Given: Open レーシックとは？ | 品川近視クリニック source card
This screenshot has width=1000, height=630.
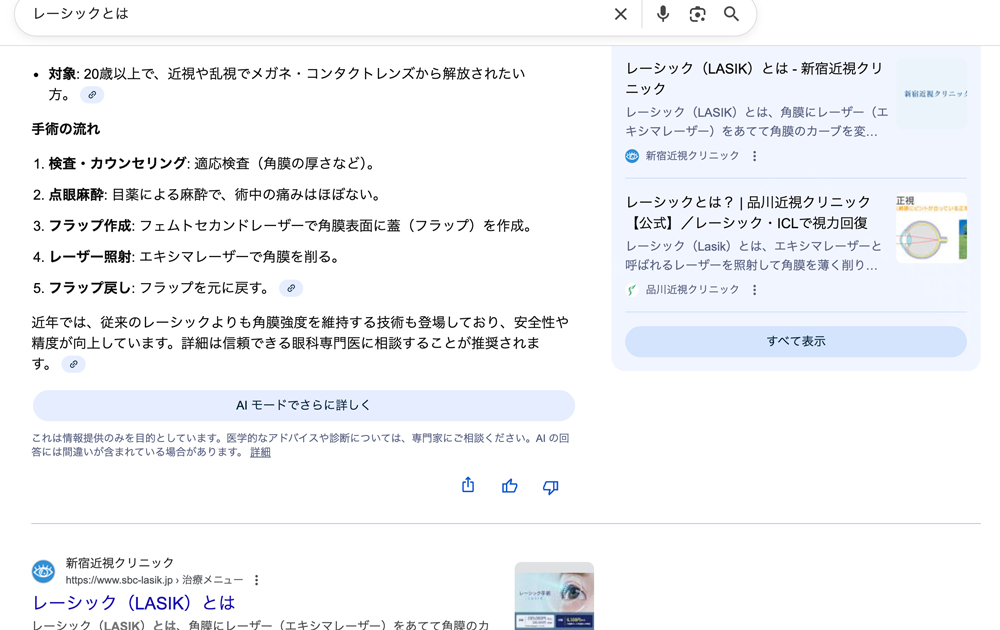Looking at the screenshot, I should [748, 212].
